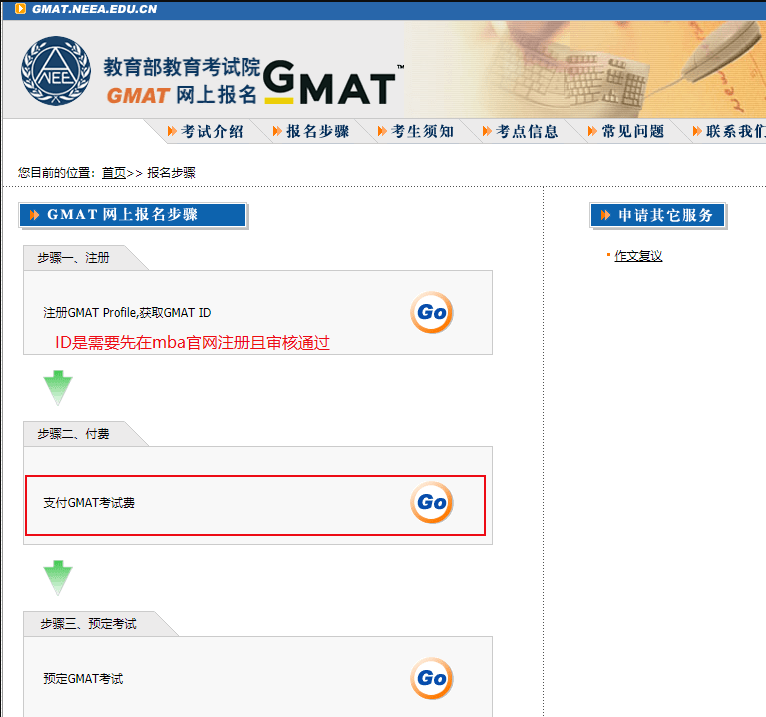Select the 步骤二、付费 step tab
Screen dimensions: 766x717
[74, 434]
